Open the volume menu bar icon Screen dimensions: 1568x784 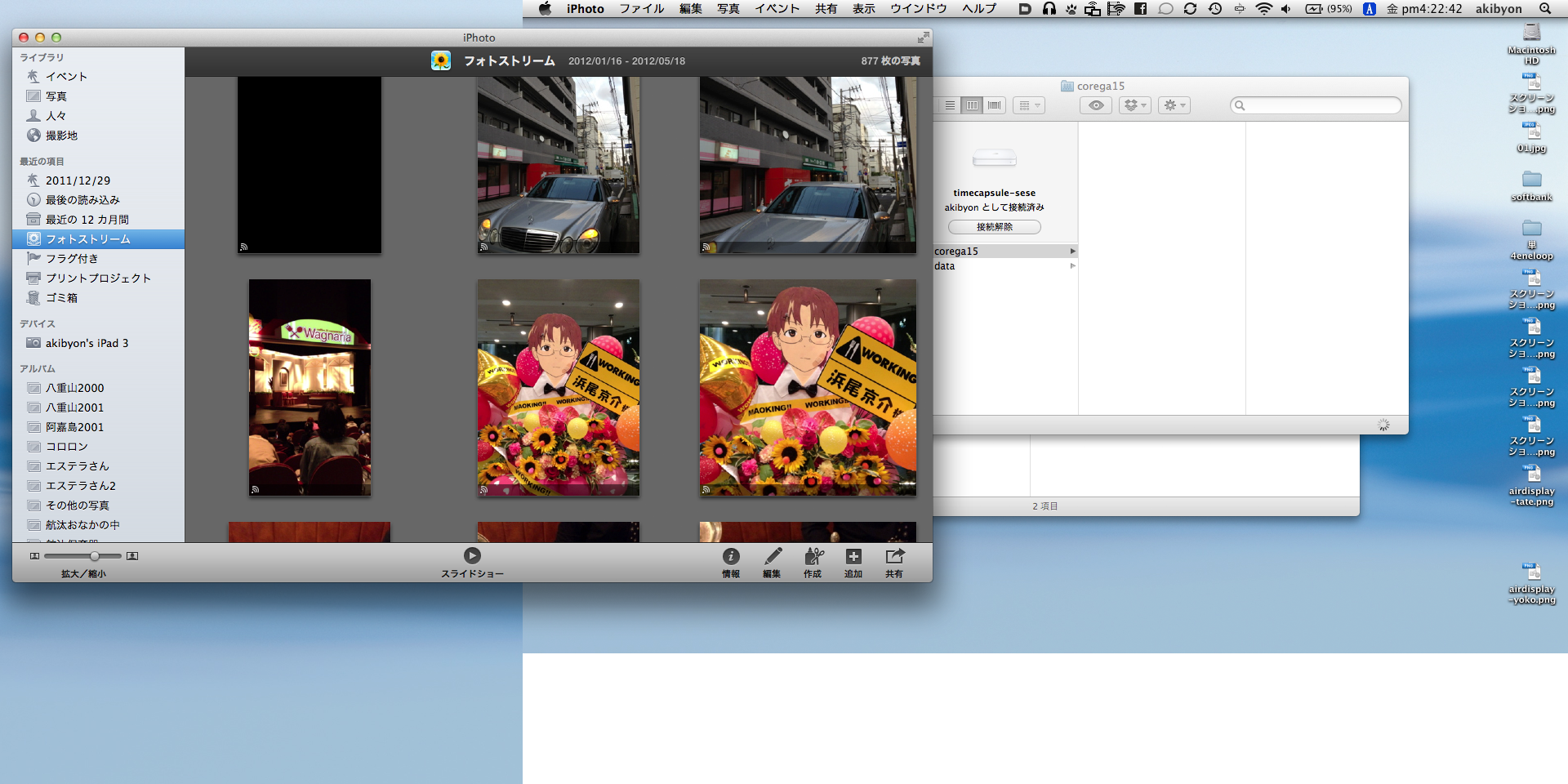(x=1285, y=9)
